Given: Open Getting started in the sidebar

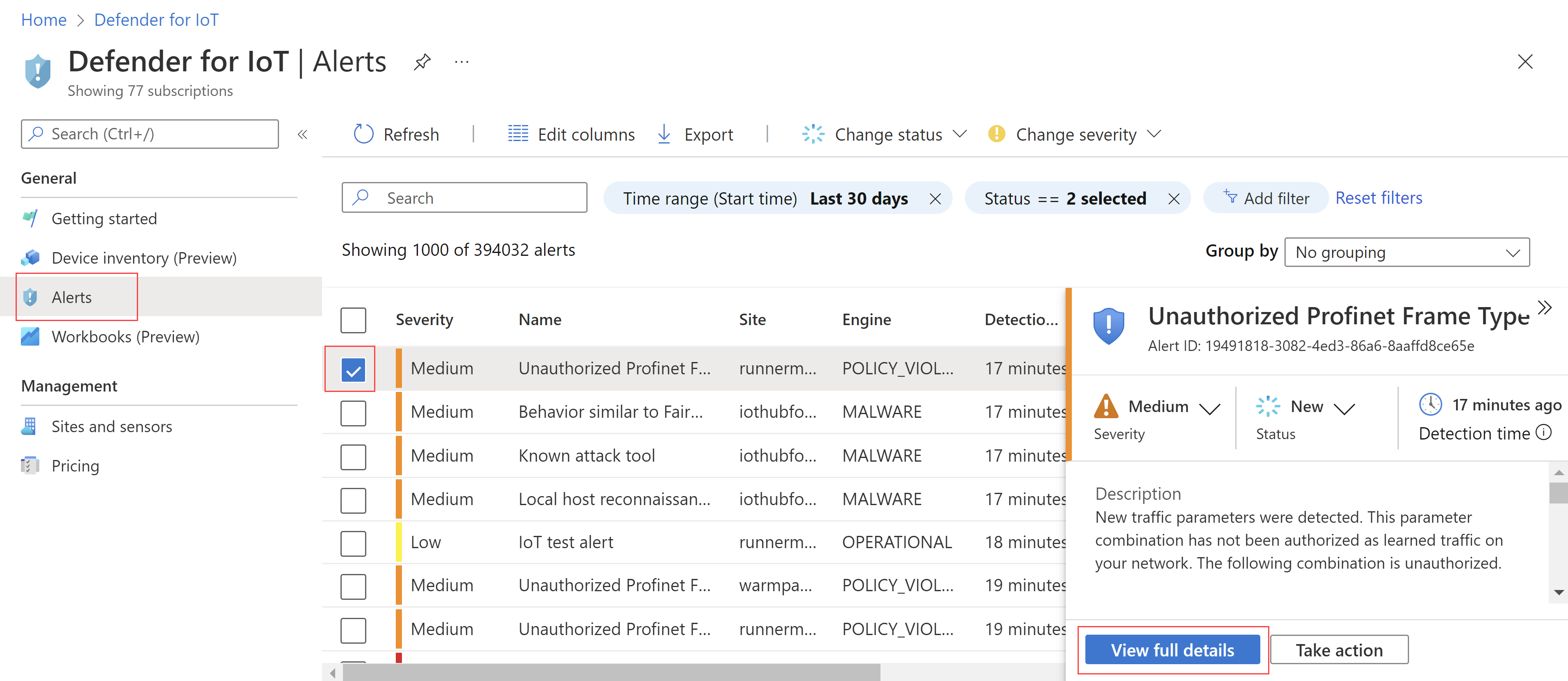Looking at the screenshot, I should coord(104,218).
